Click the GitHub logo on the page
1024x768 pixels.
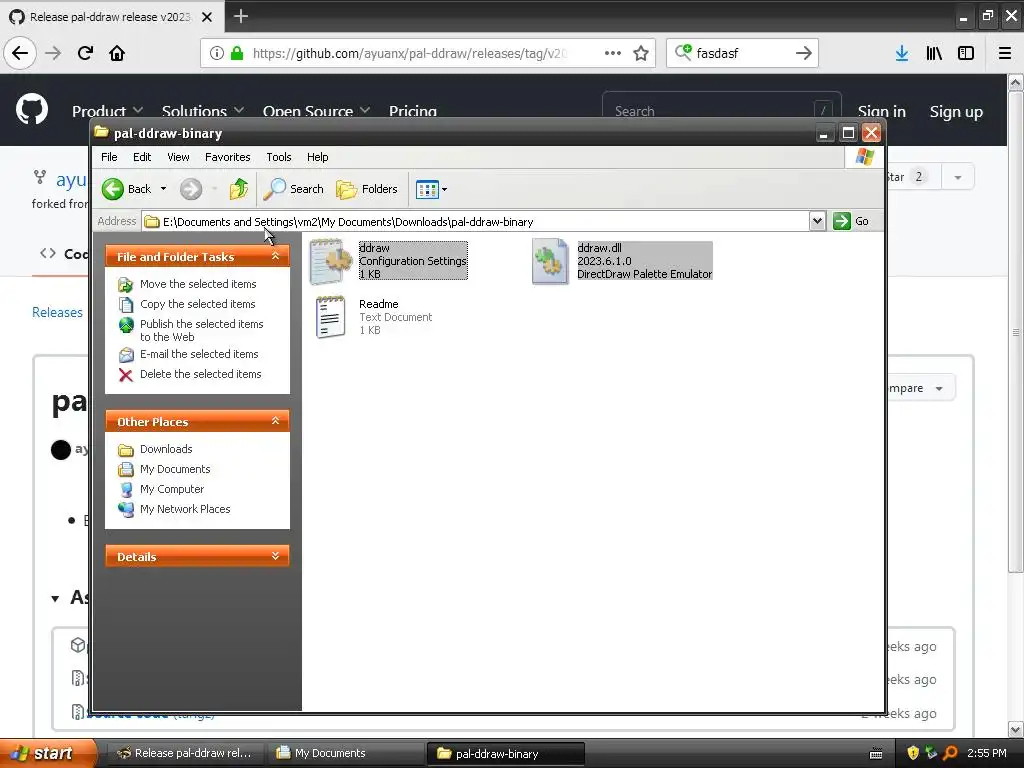[32, 109]
